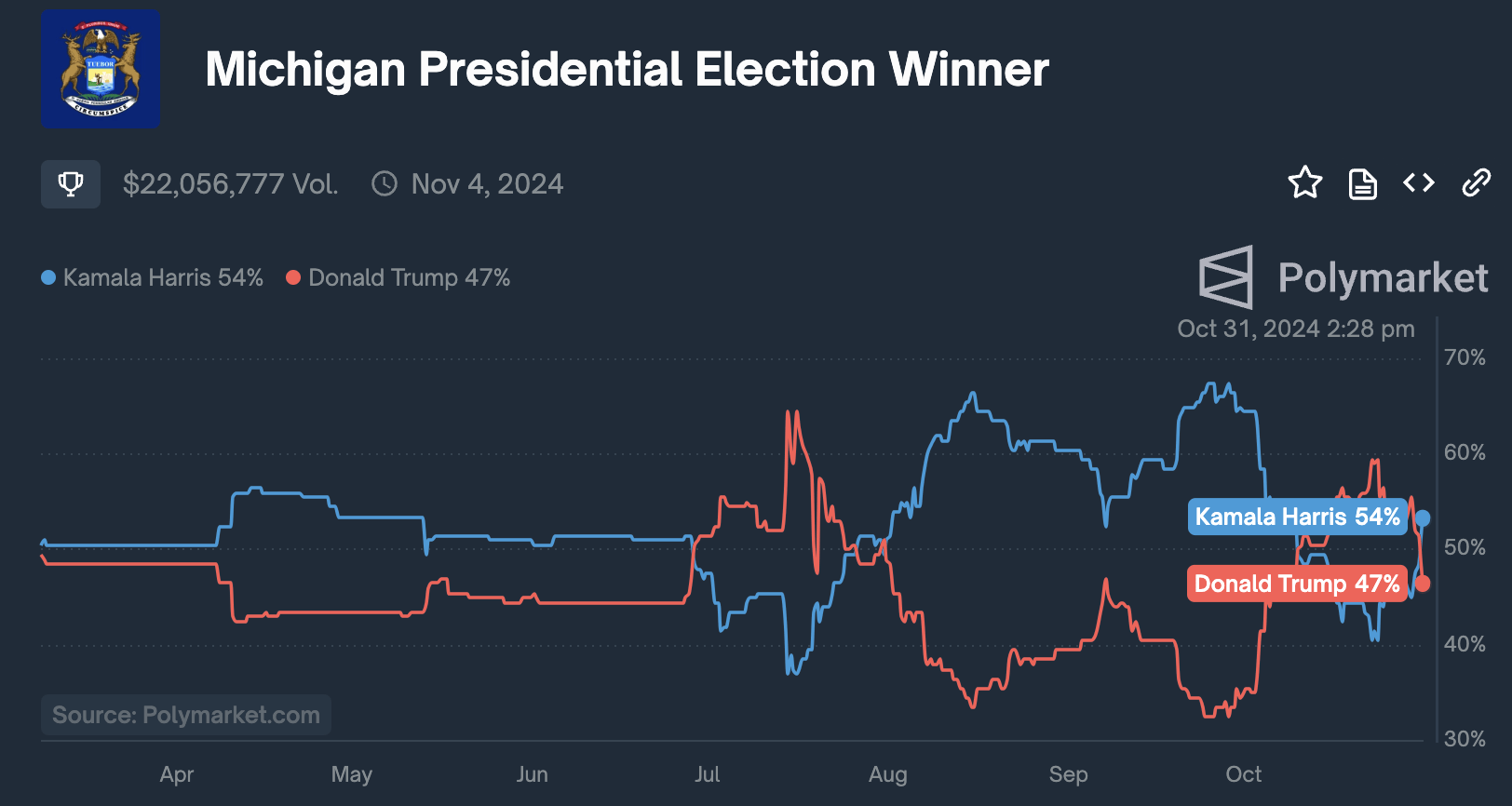Click the Michigan Presidential Election Winner title
Screen dimensions: 1512x806
[627, 69]
